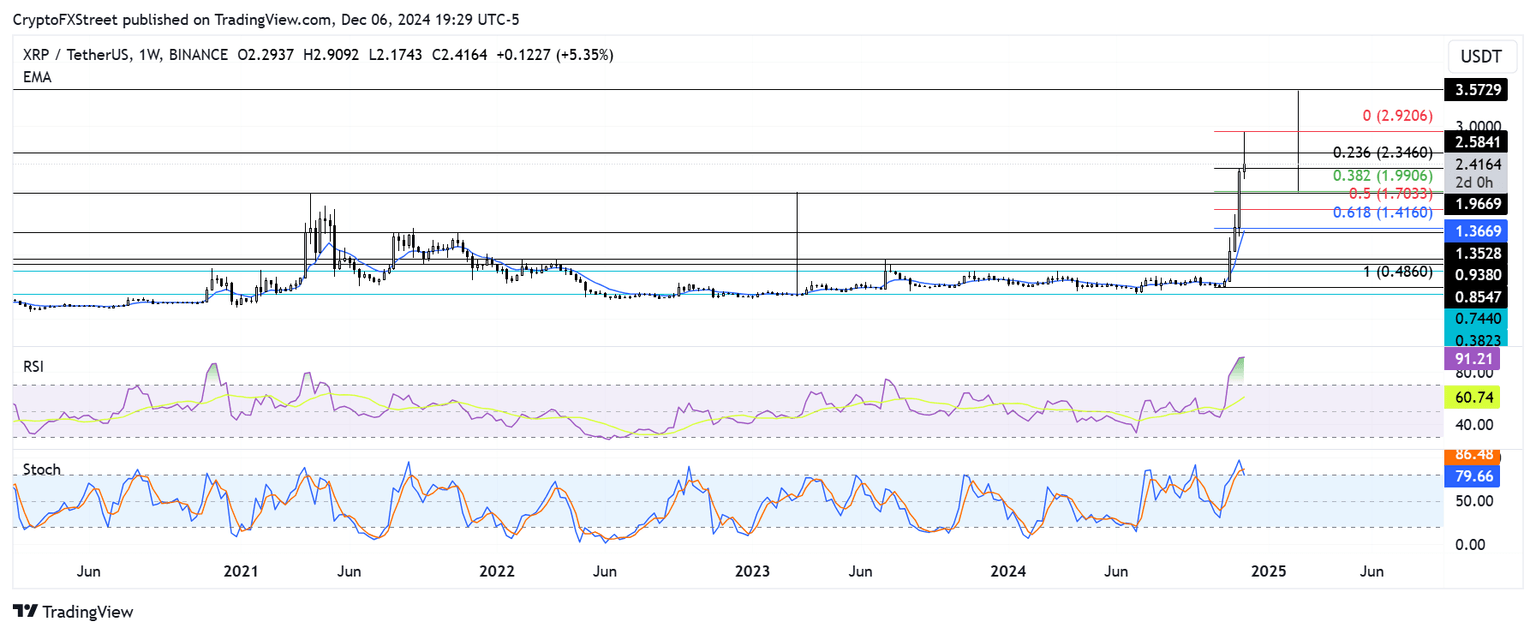
Task: Click the 3.5729 price level badge
Action: point(1479,90)
